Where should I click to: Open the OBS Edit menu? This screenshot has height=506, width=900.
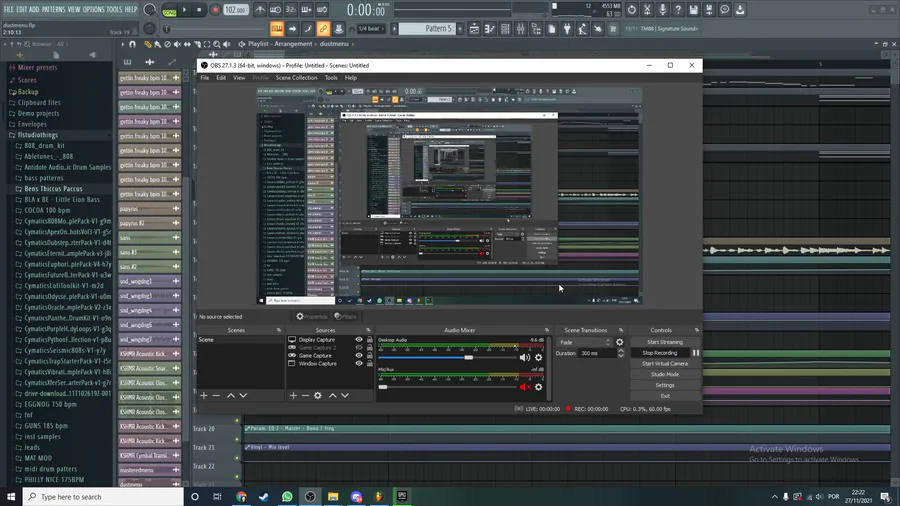pyautogui.click(x=221, y=78)
